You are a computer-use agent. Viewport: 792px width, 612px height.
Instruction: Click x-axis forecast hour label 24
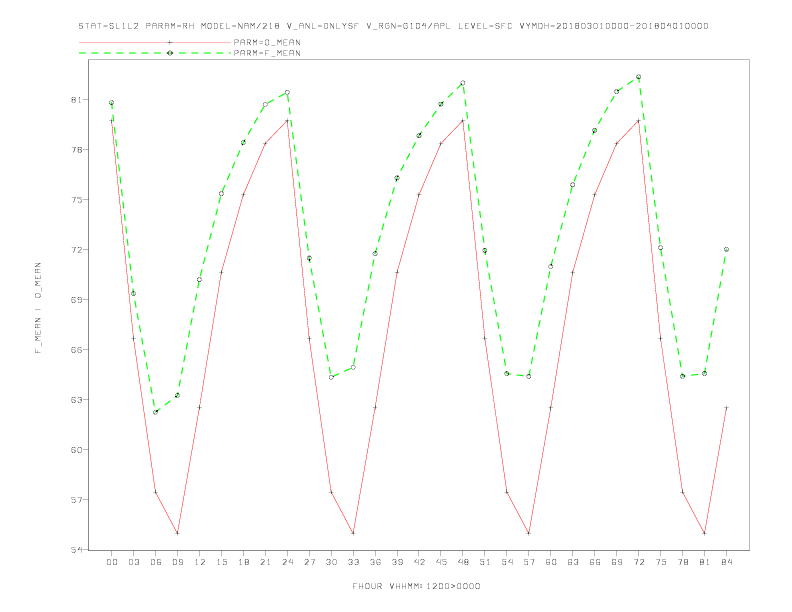[x=287, y=562]
